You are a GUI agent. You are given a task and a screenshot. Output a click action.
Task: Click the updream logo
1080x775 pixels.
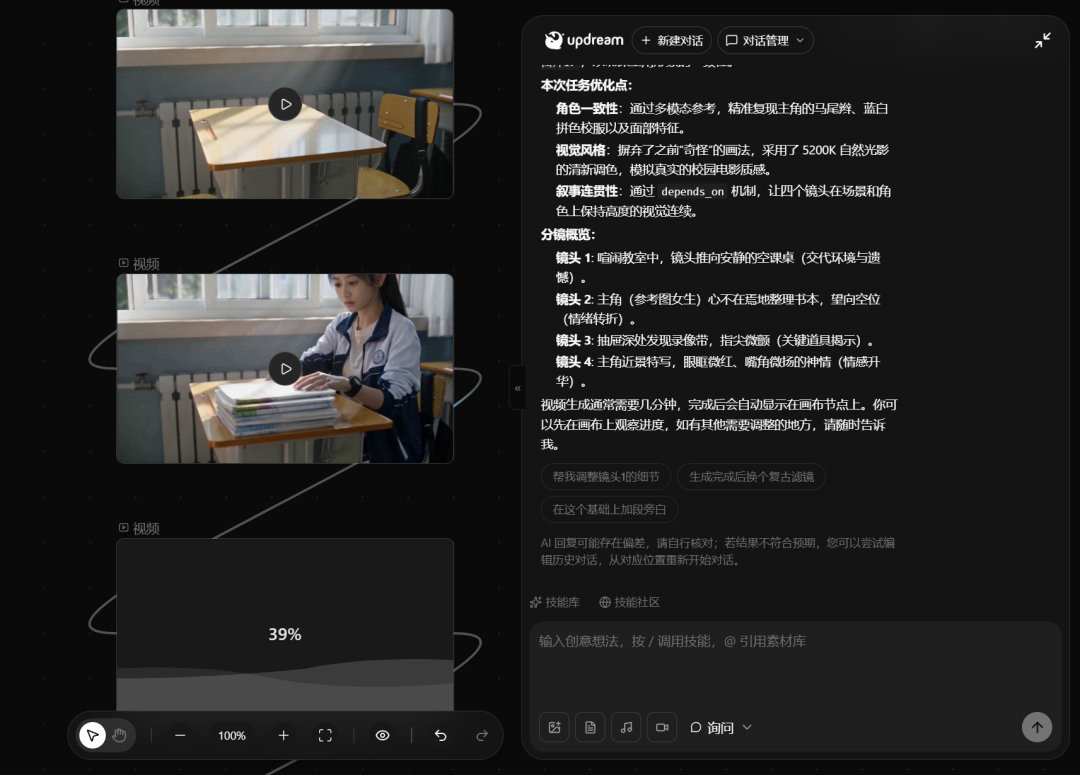tap(583, 40)
